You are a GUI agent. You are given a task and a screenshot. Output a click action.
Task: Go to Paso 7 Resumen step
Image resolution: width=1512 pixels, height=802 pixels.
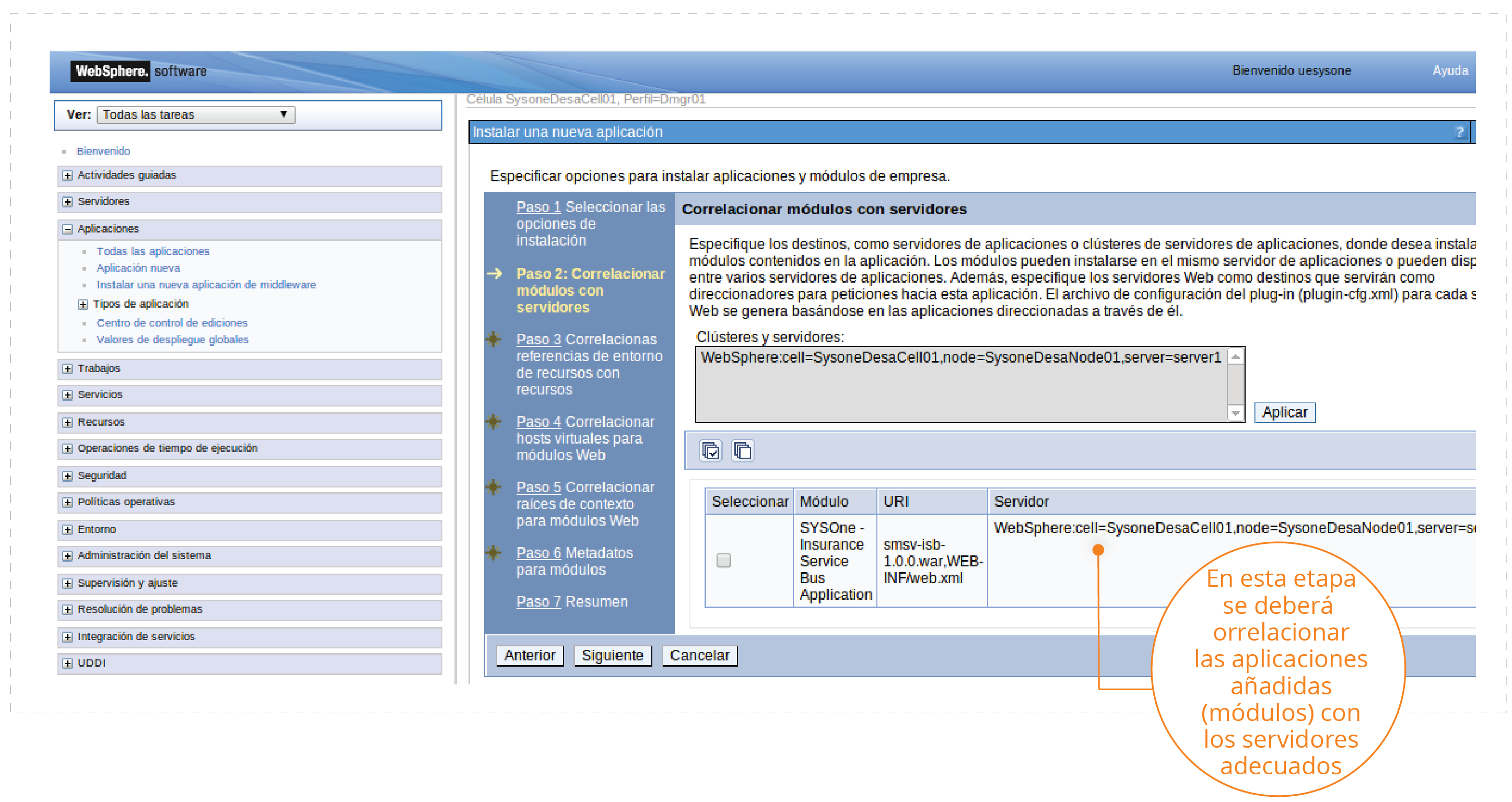[538, 602]
